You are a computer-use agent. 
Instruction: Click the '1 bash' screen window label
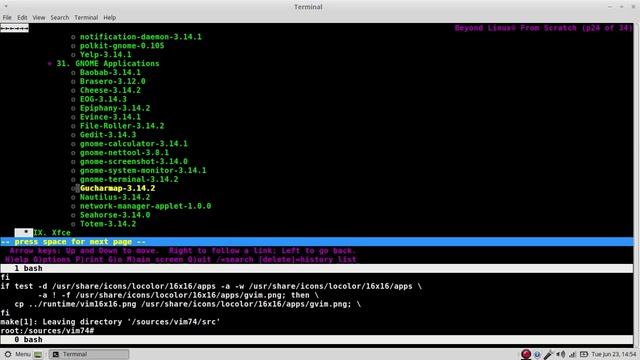click(28, 269)
